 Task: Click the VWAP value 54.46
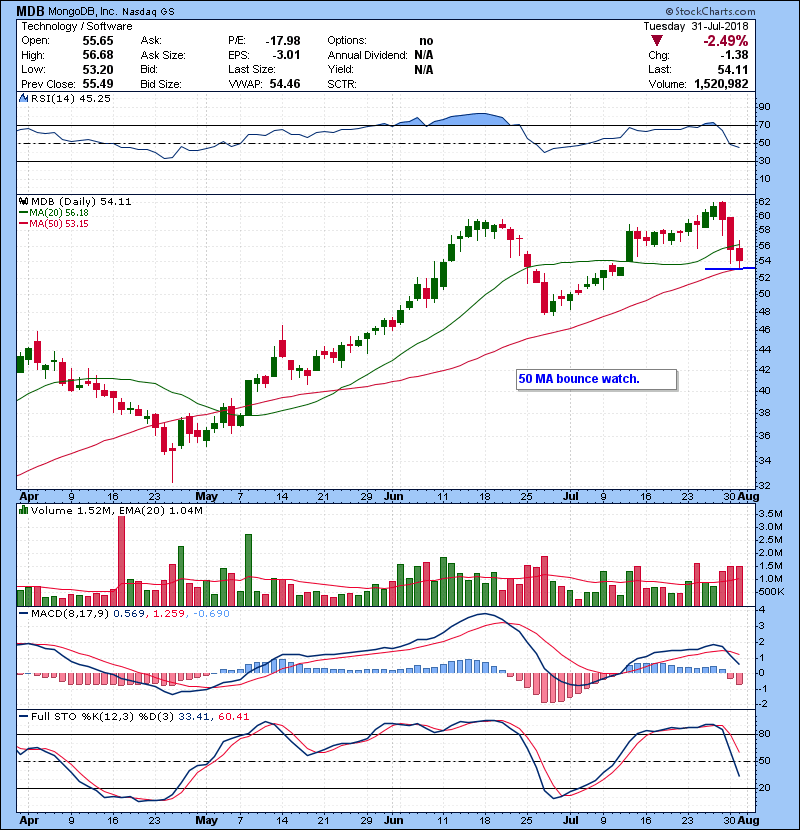point(285,84)
